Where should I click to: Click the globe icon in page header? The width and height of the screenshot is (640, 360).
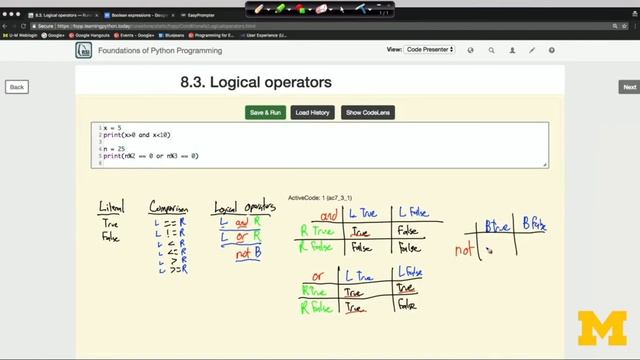[x=471, y=50]
